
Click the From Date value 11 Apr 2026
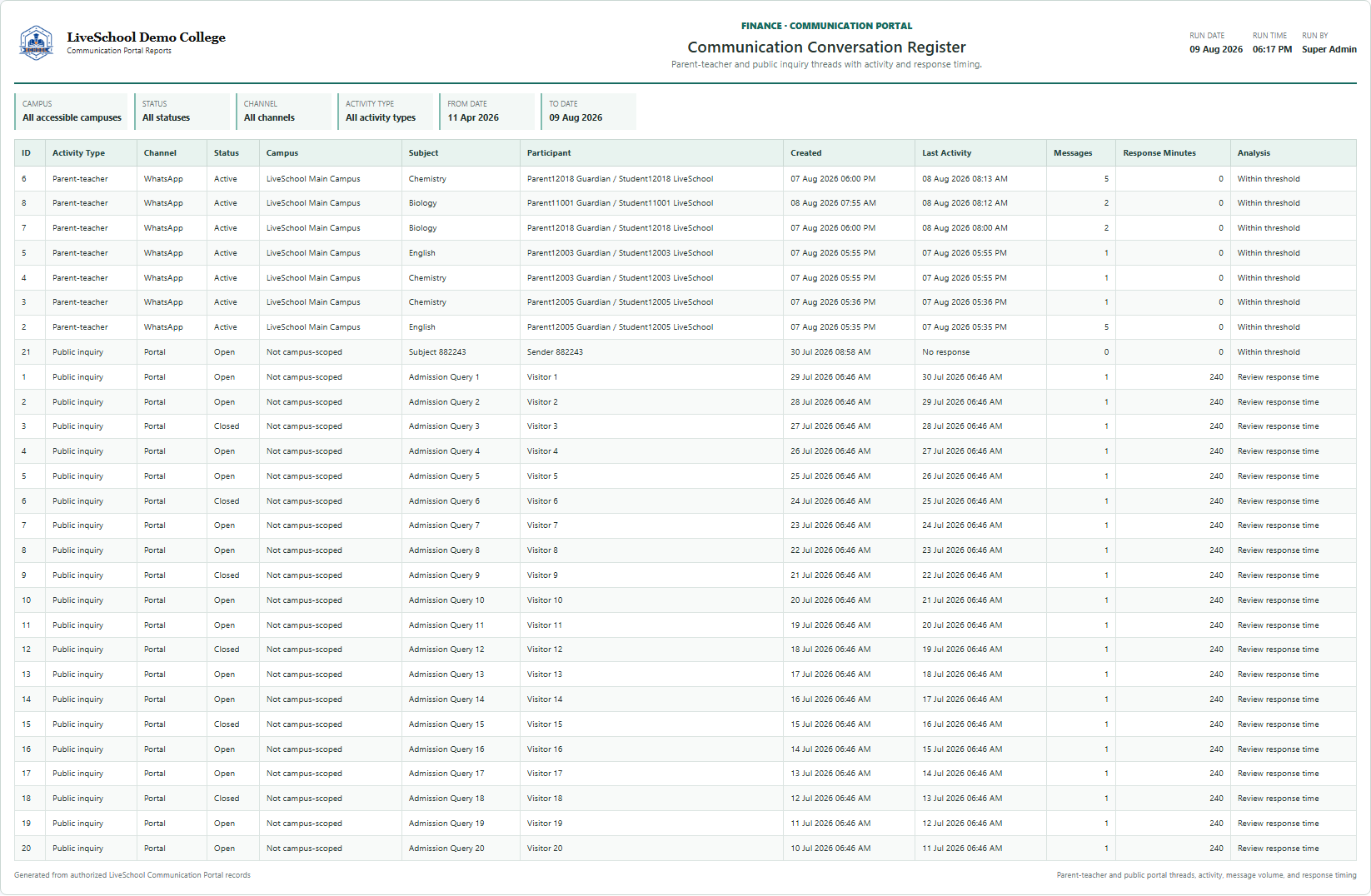click(x=473, y=117)
